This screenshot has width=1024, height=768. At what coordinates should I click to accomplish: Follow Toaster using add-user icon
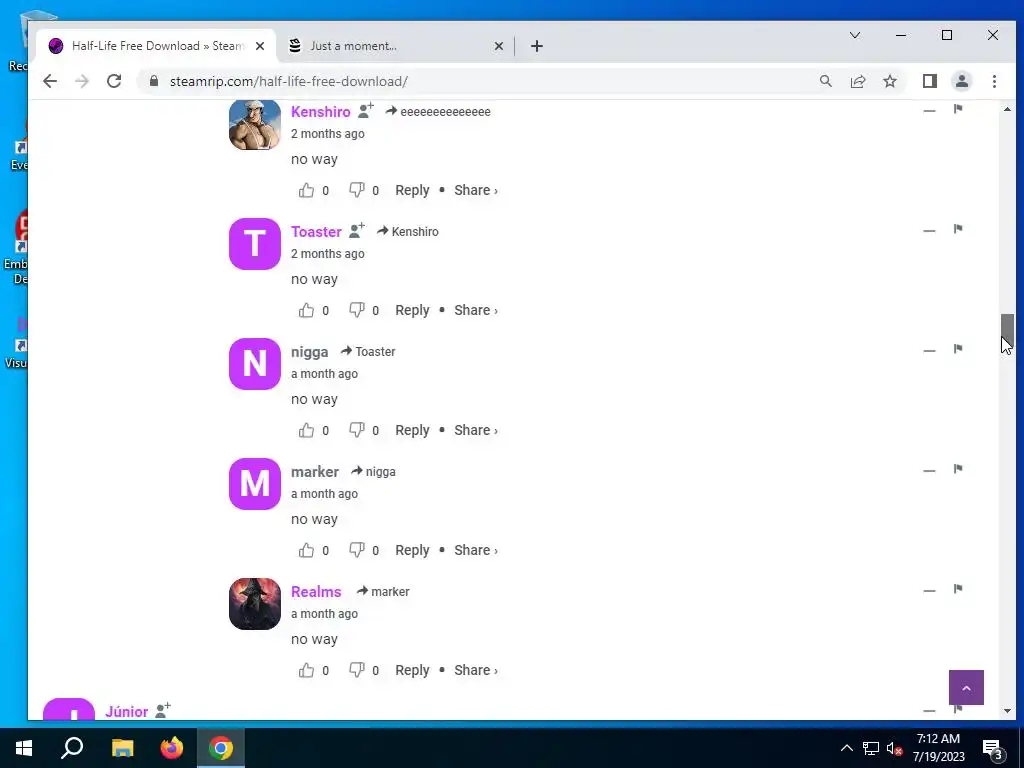[x=357, y=230]
